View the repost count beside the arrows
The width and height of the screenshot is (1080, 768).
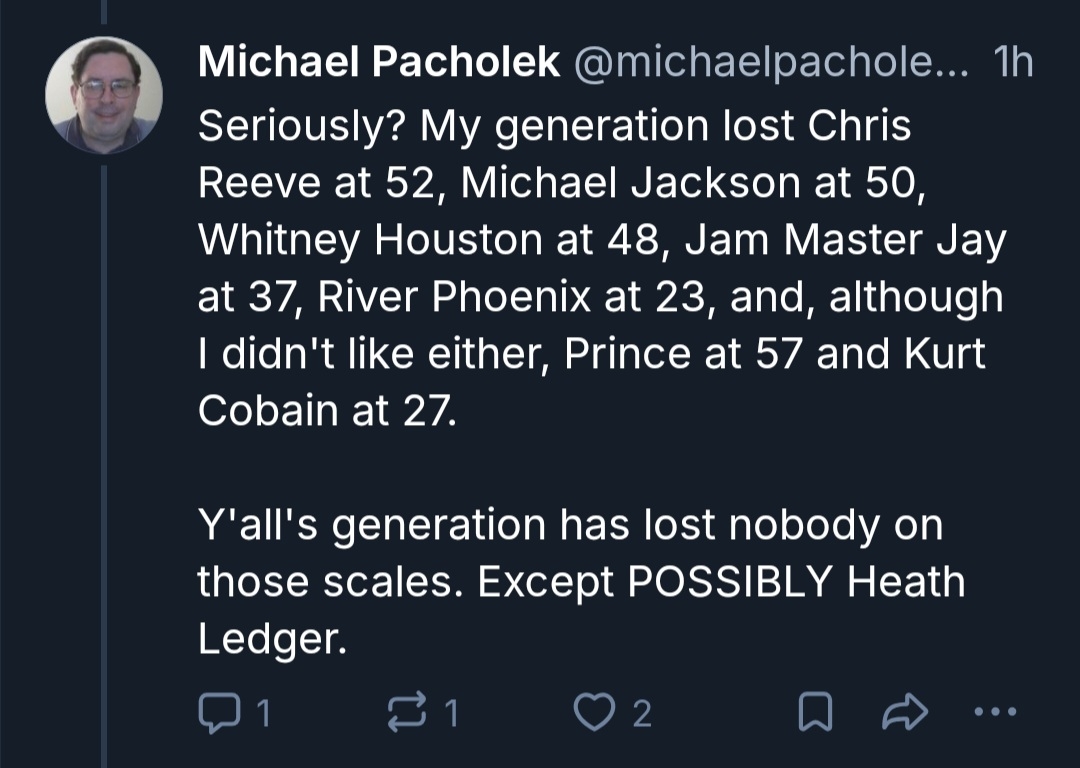pos(451,712)
